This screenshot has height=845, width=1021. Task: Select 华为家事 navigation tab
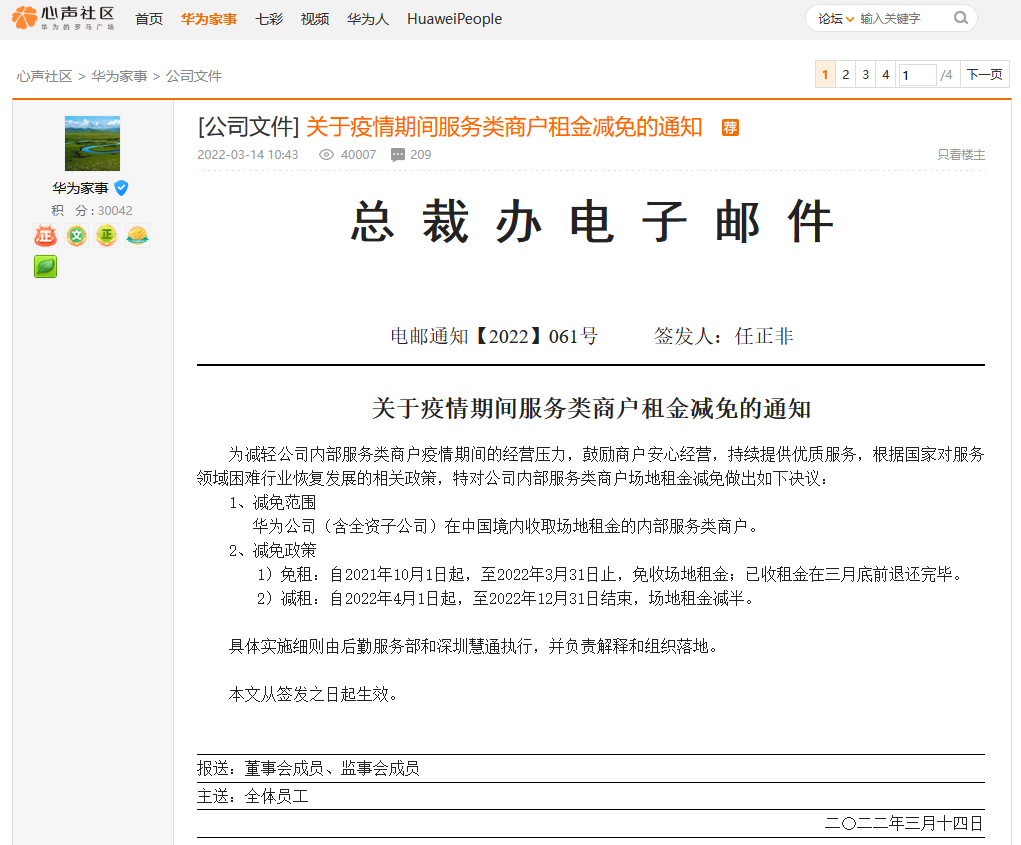coord(209,20)
